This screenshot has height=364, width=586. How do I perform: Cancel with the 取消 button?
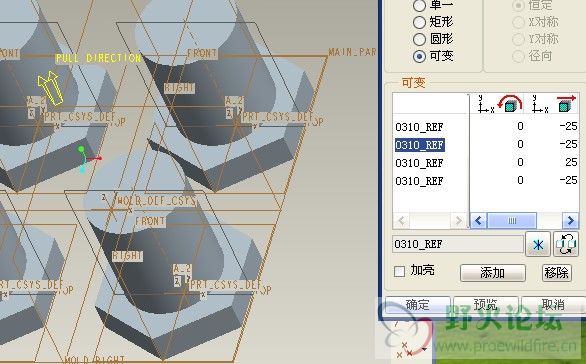coord(553,305)
